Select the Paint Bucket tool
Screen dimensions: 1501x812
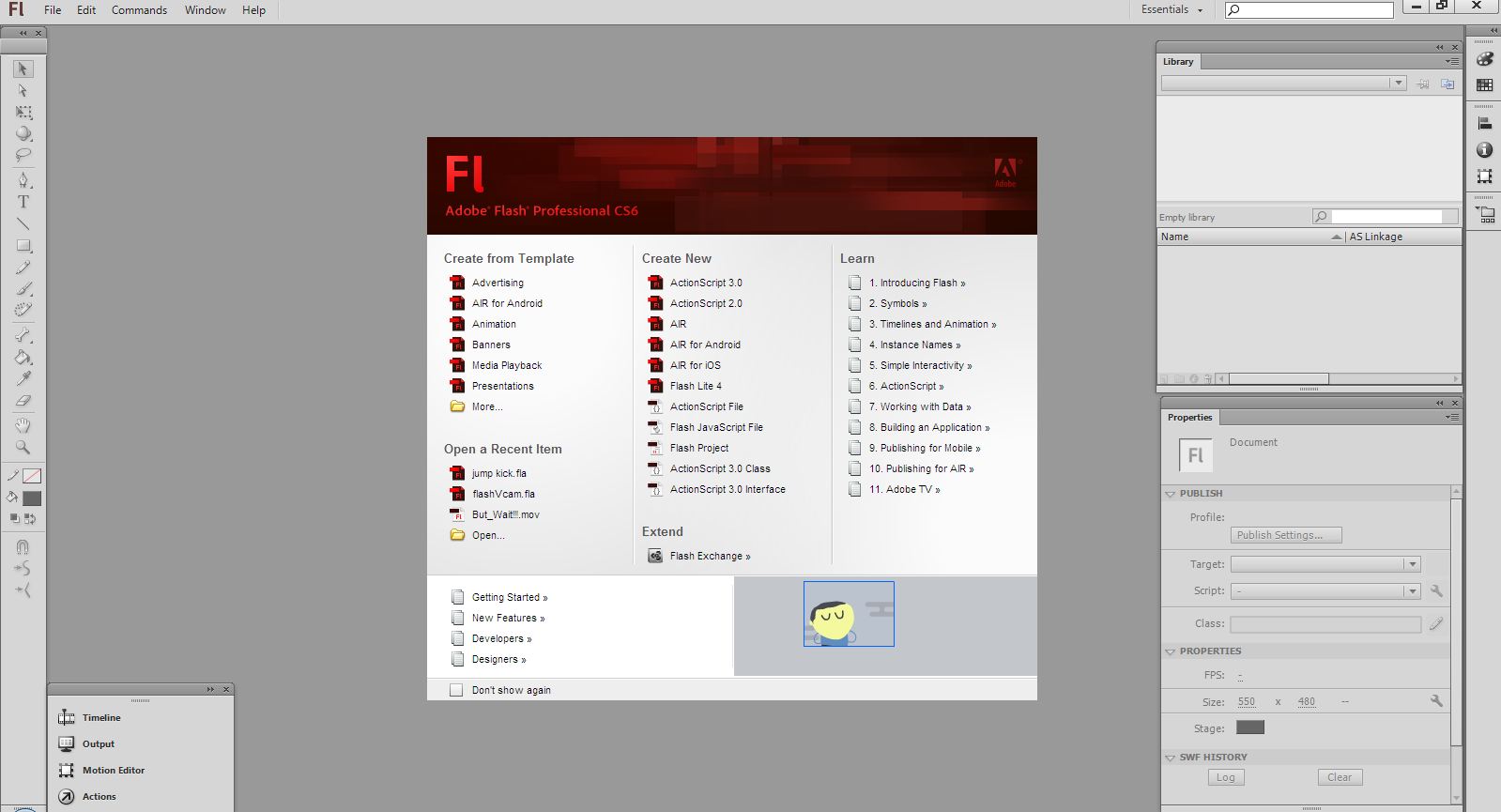(x=23, y=357)
